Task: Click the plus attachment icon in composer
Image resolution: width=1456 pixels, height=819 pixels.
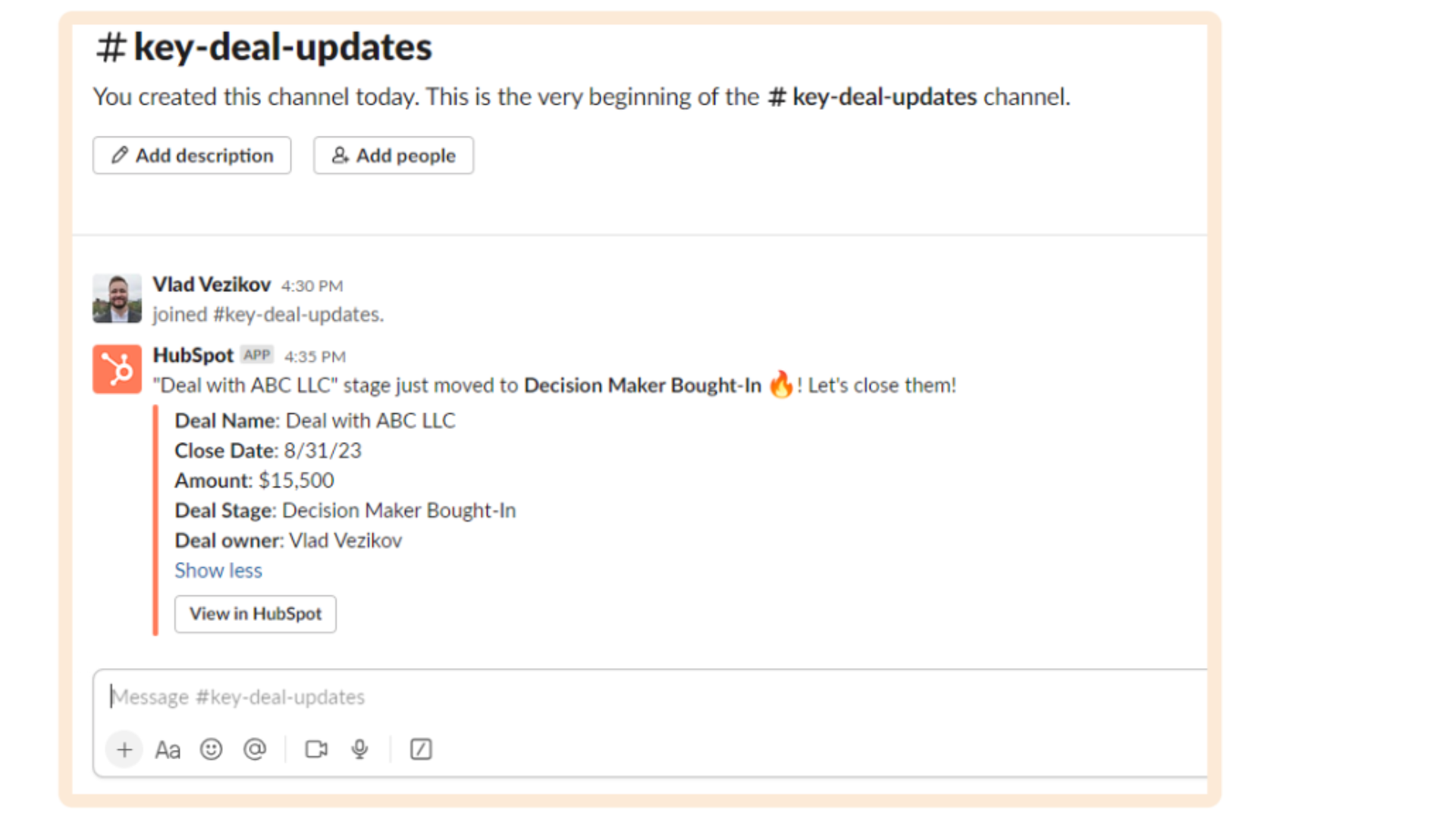Action: tap(124, 750)
